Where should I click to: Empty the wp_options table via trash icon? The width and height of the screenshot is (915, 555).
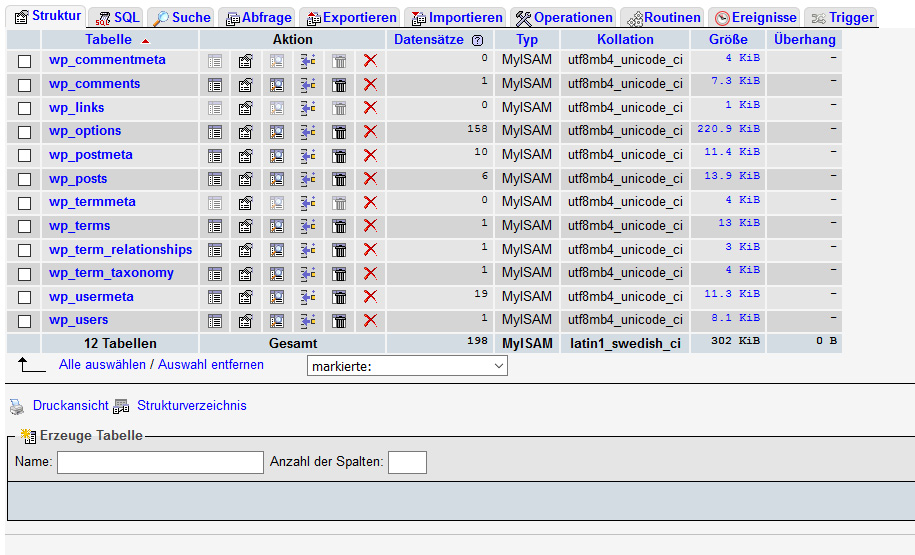(339, 132)
